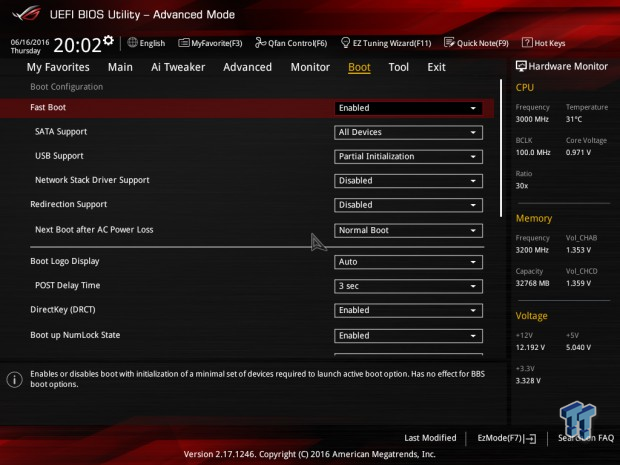Click the memory capacity value 32768 MB

coord(532,283)
